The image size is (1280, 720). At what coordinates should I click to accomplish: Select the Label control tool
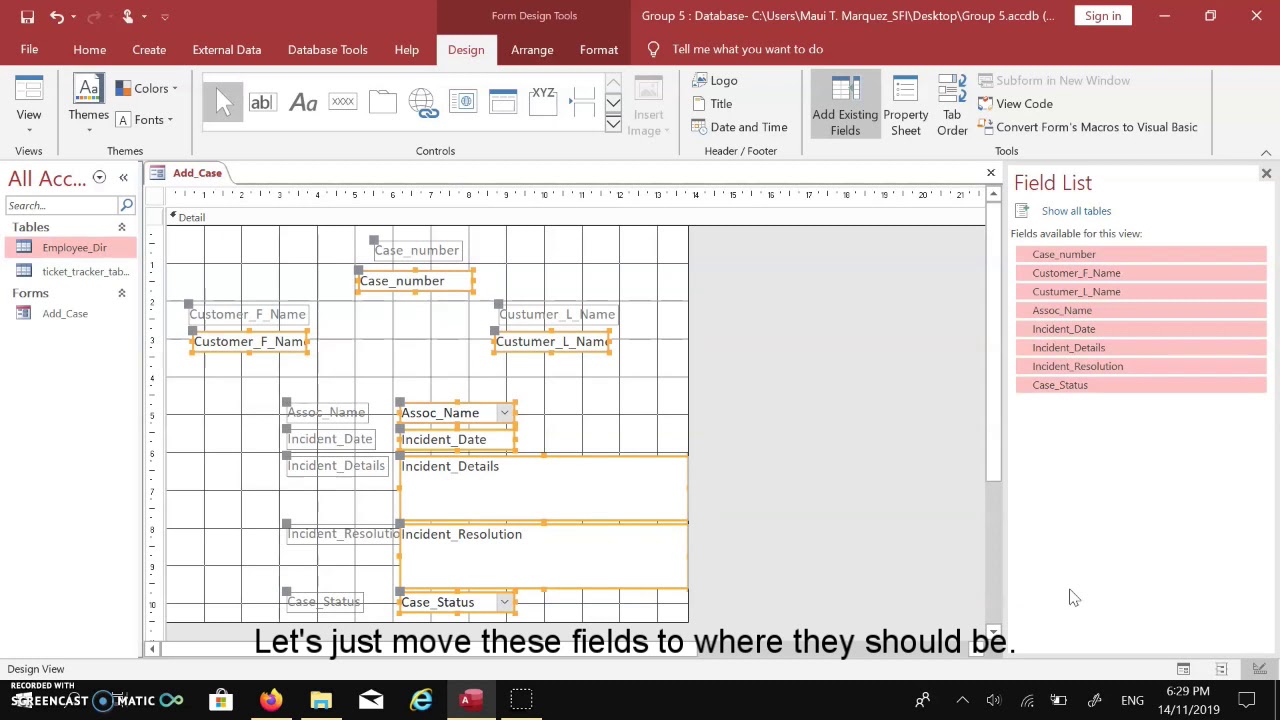point(303,102)
